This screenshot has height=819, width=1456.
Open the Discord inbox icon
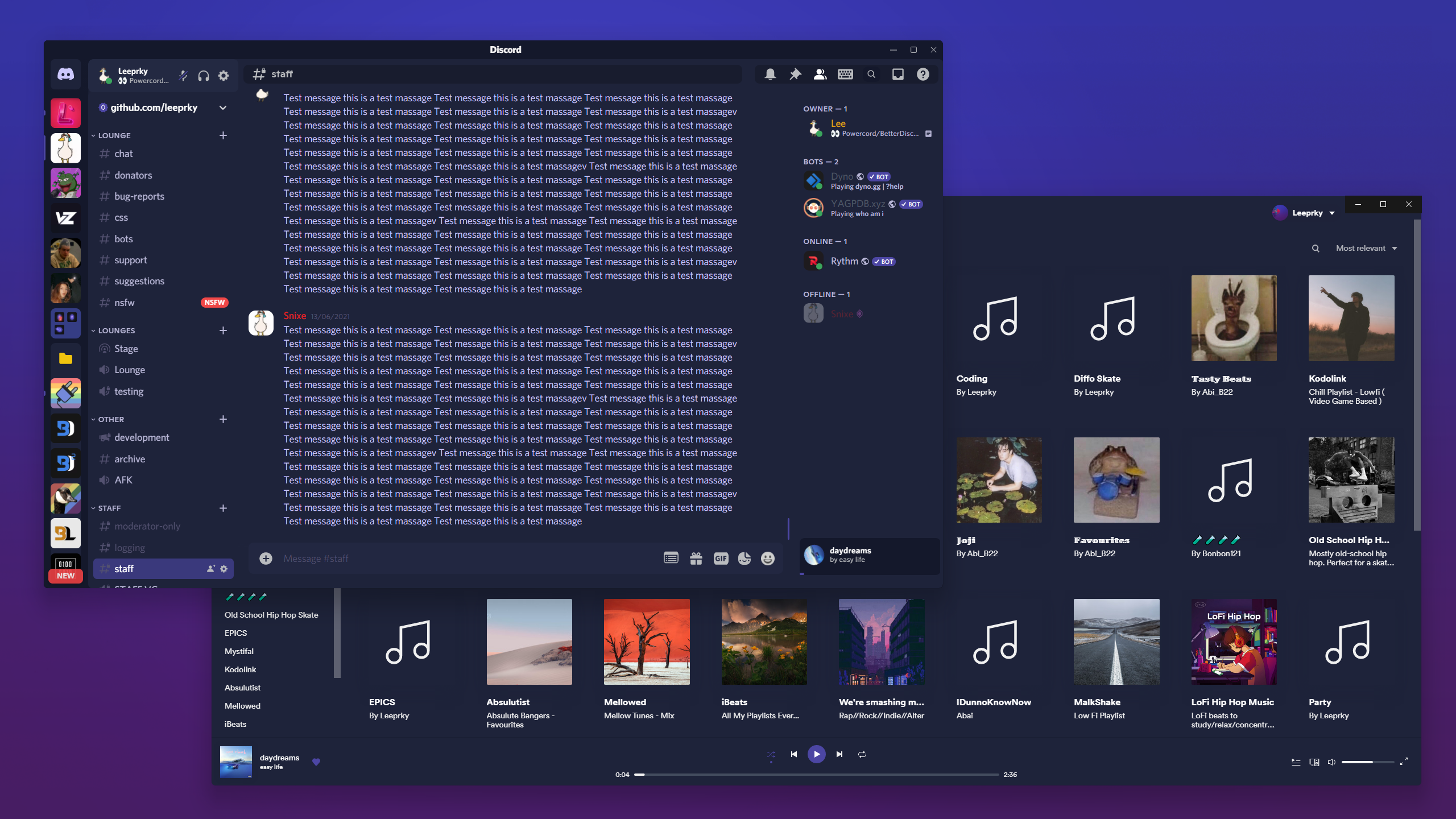click(x=898, y=74)
